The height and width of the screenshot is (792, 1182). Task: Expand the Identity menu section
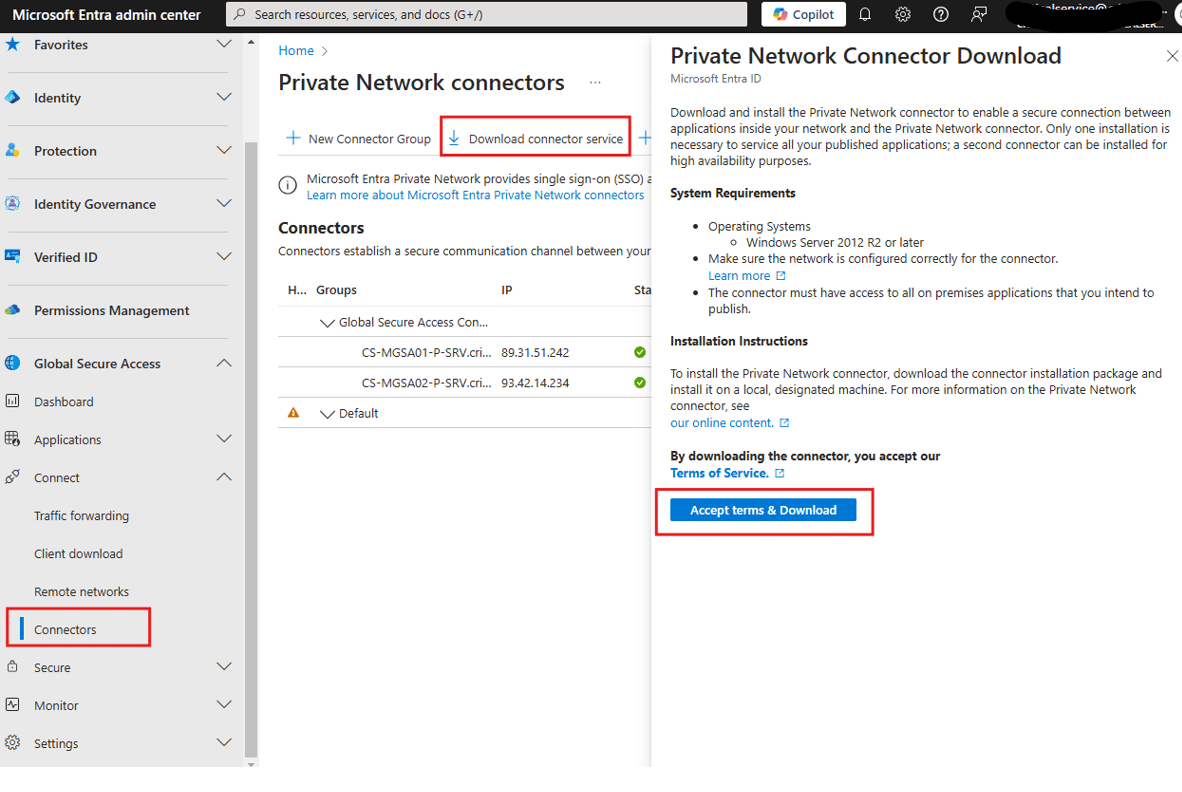[x=224, y=97]
